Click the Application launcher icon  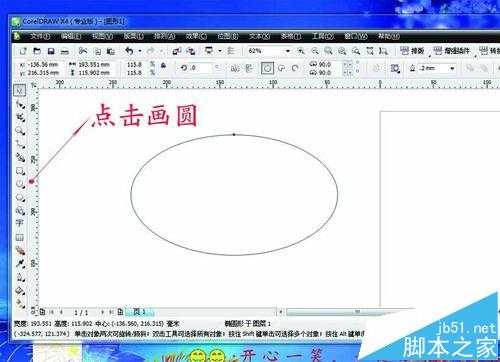tap(209, 51)
